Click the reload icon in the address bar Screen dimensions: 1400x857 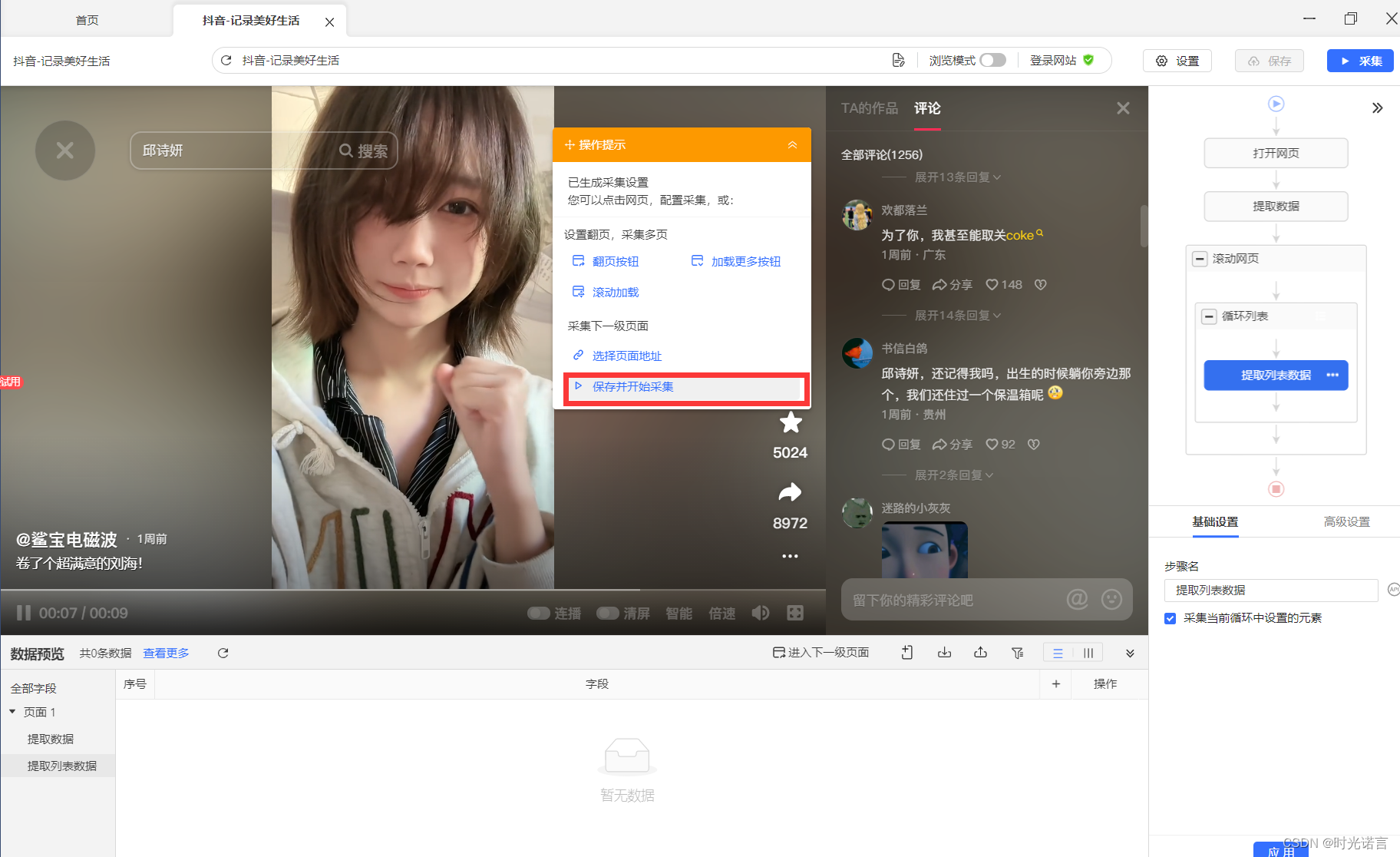click(226, 60)
